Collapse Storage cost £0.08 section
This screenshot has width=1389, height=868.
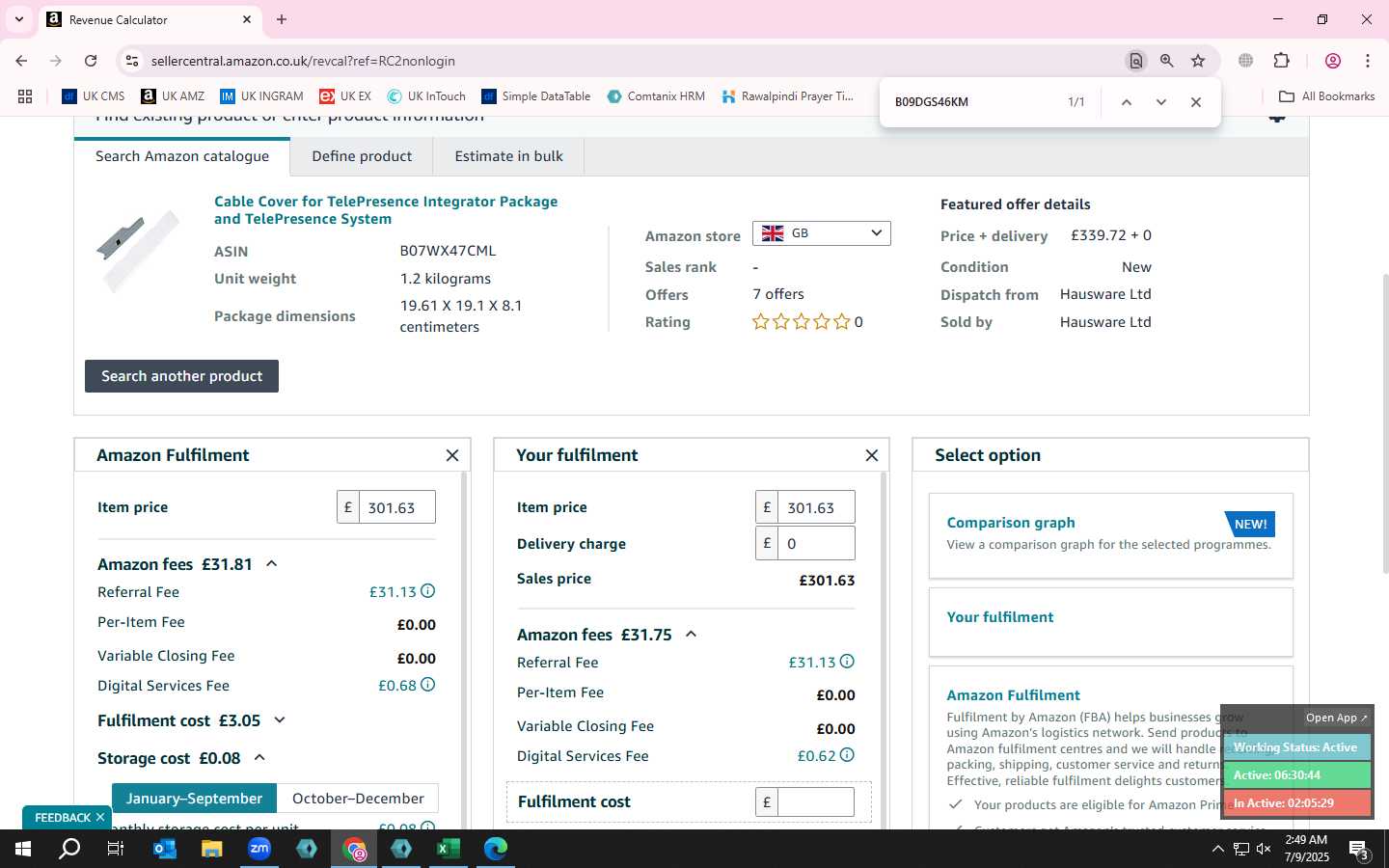[x=259, y=758]
